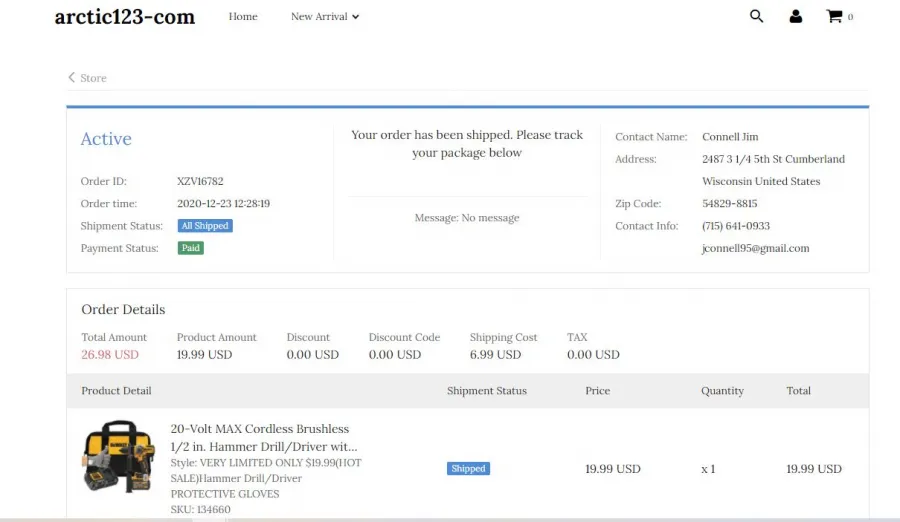This screenshot has width=900, height=522.
Task: Click the arctic123-com site logo
Action: (x=125, y=17)
